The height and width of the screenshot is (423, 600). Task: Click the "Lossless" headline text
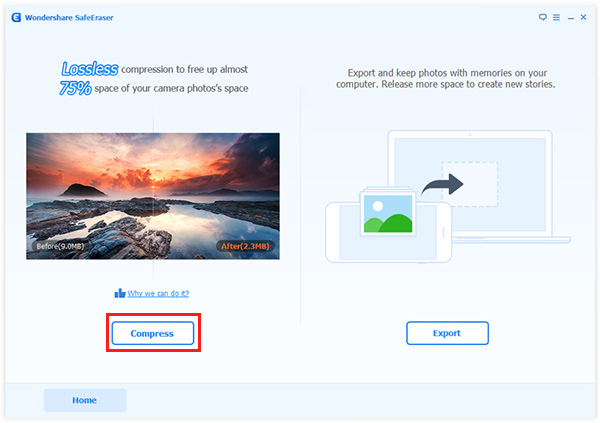pos(89,69)
